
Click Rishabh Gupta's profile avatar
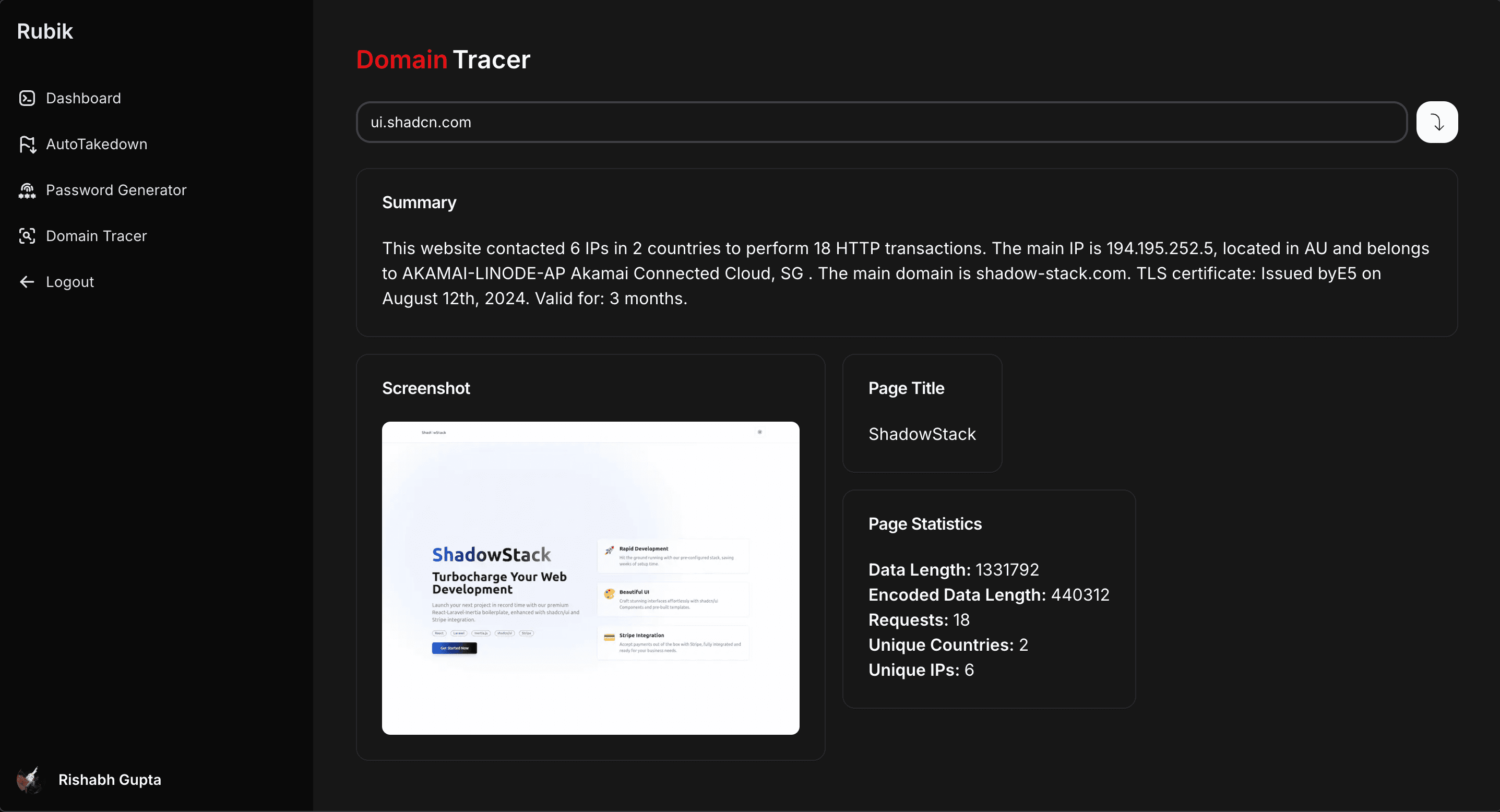(29, 780)
